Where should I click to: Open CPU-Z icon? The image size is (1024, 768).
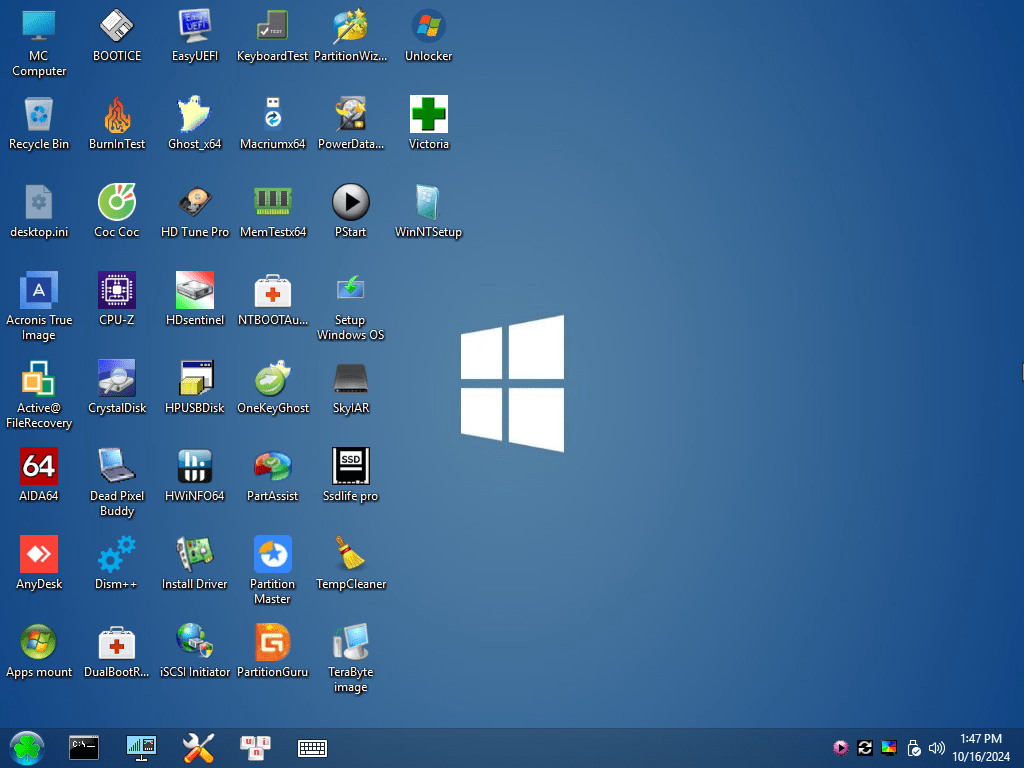coord(116,299)
